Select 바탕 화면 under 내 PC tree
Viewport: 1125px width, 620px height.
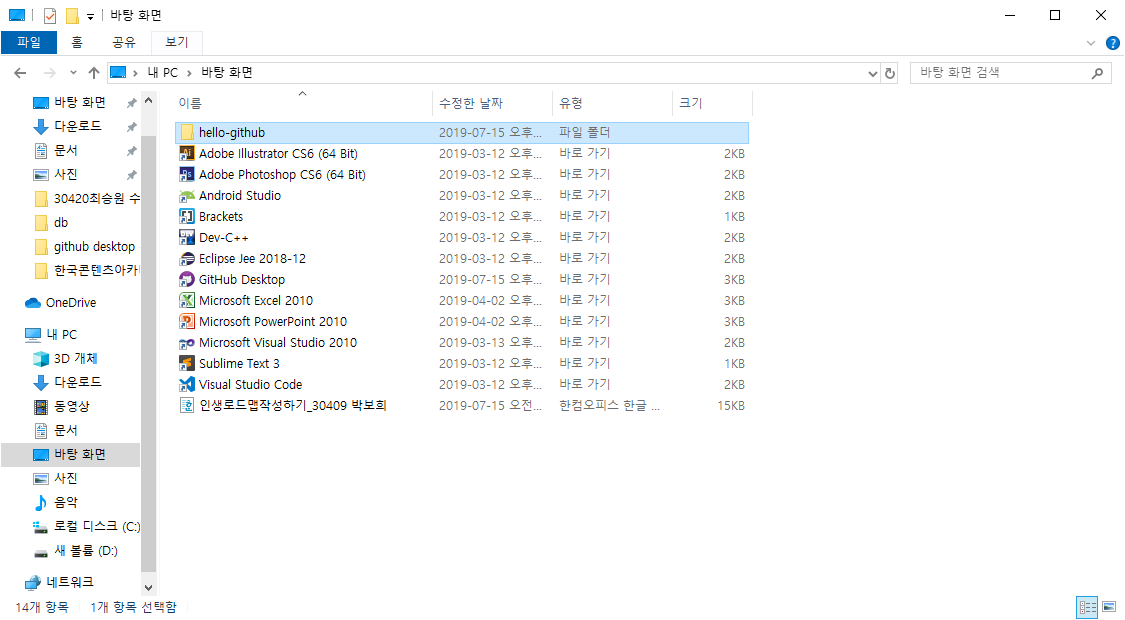coord(70,454)
